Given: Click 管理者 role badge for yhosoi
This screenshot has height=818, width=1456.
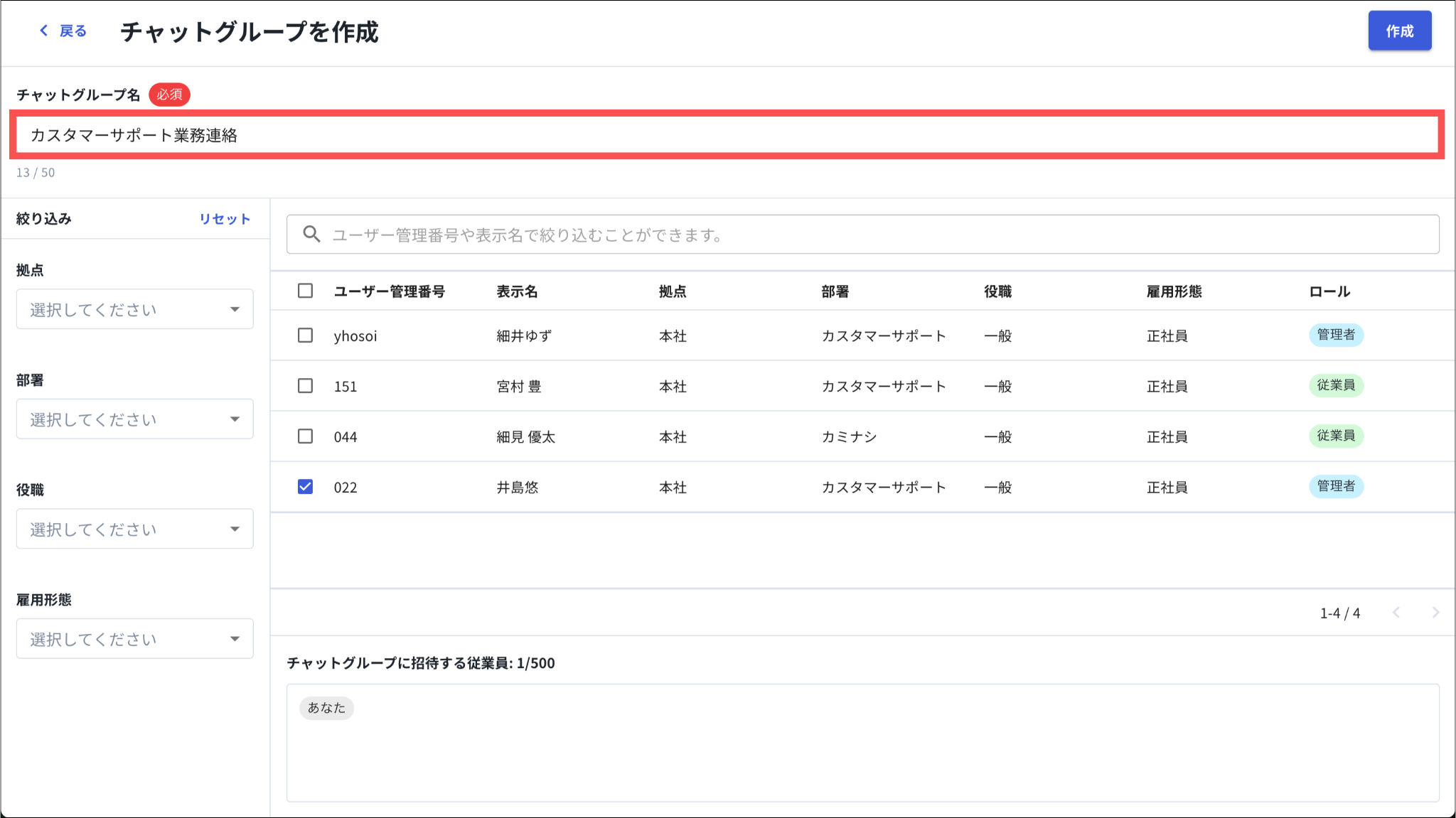Looking at the screenshot, I should (x=1335, y=335).
